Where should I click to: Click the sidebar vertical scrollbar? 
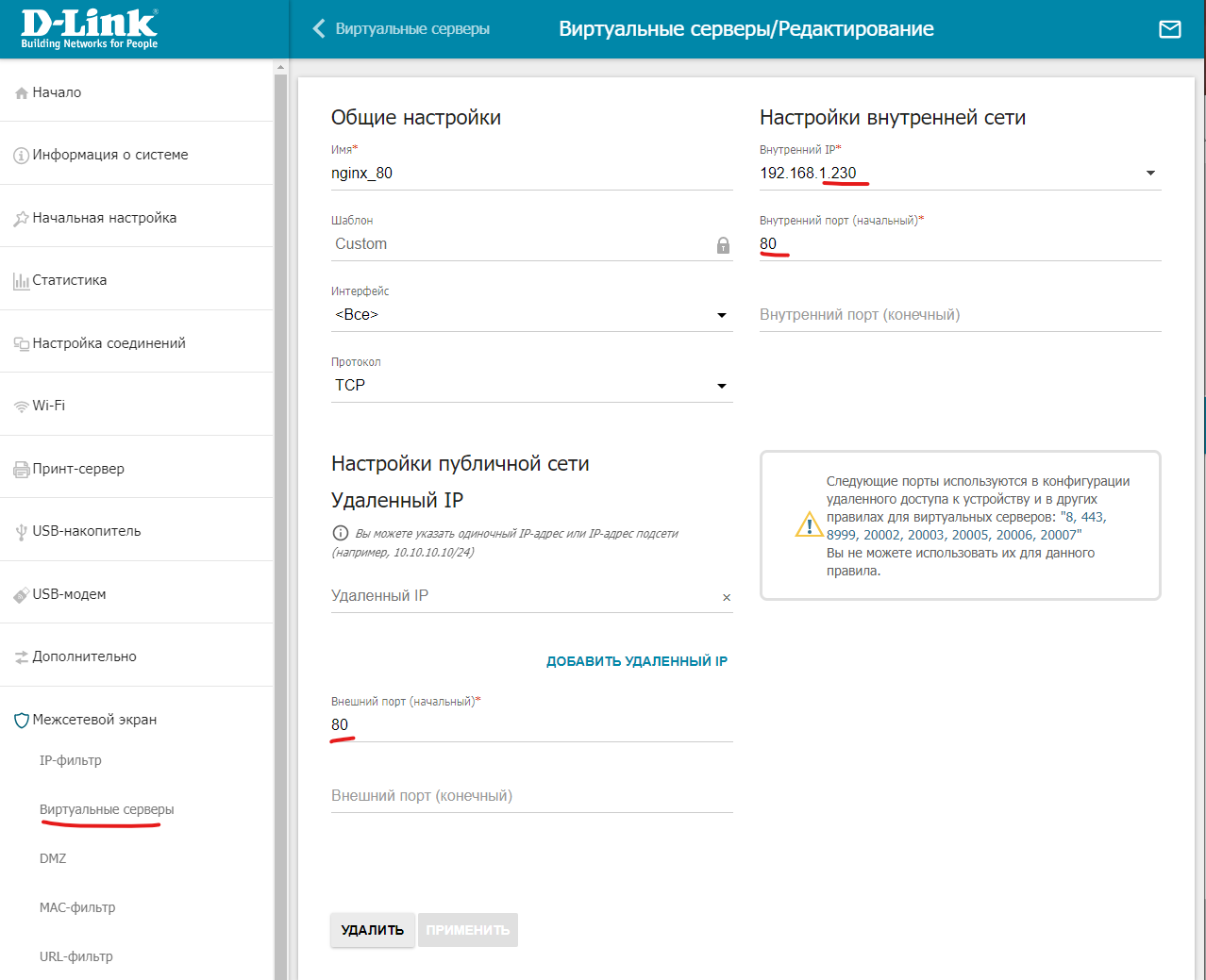pyautogui.click(x=280, y=472)
